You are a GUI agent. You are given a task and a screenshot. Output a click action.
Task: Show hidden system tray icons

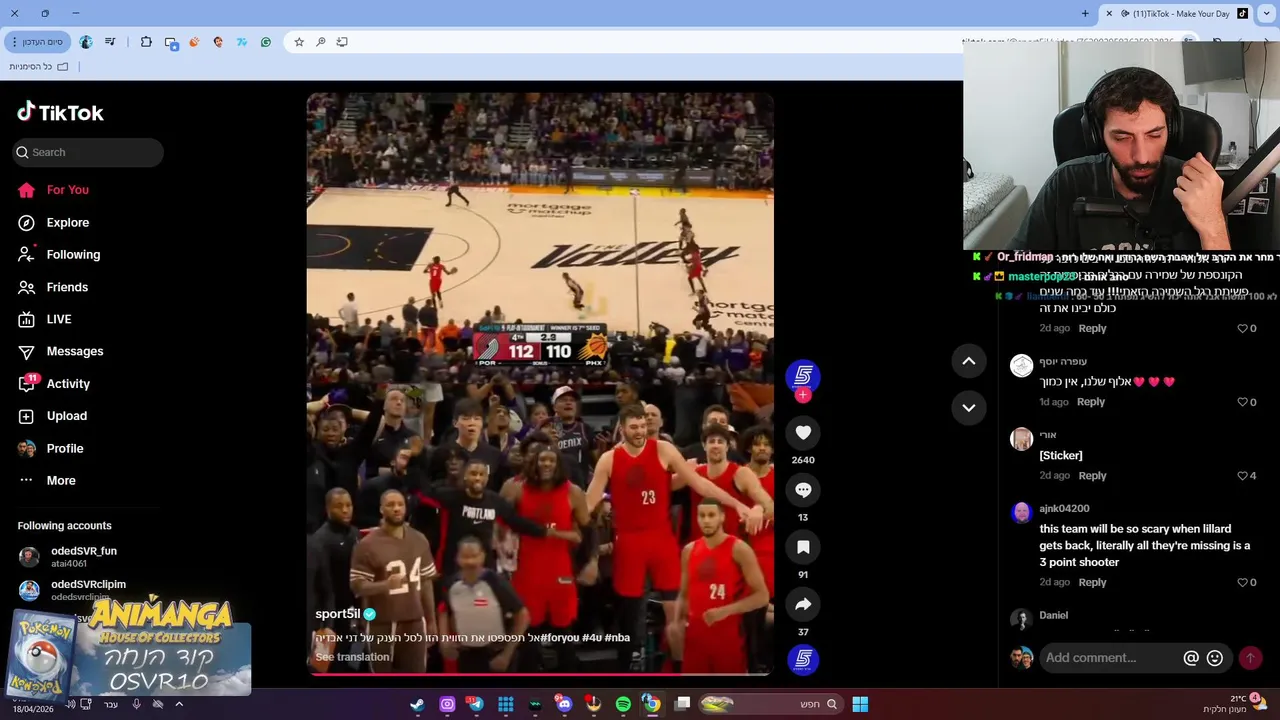click(179, 704)
